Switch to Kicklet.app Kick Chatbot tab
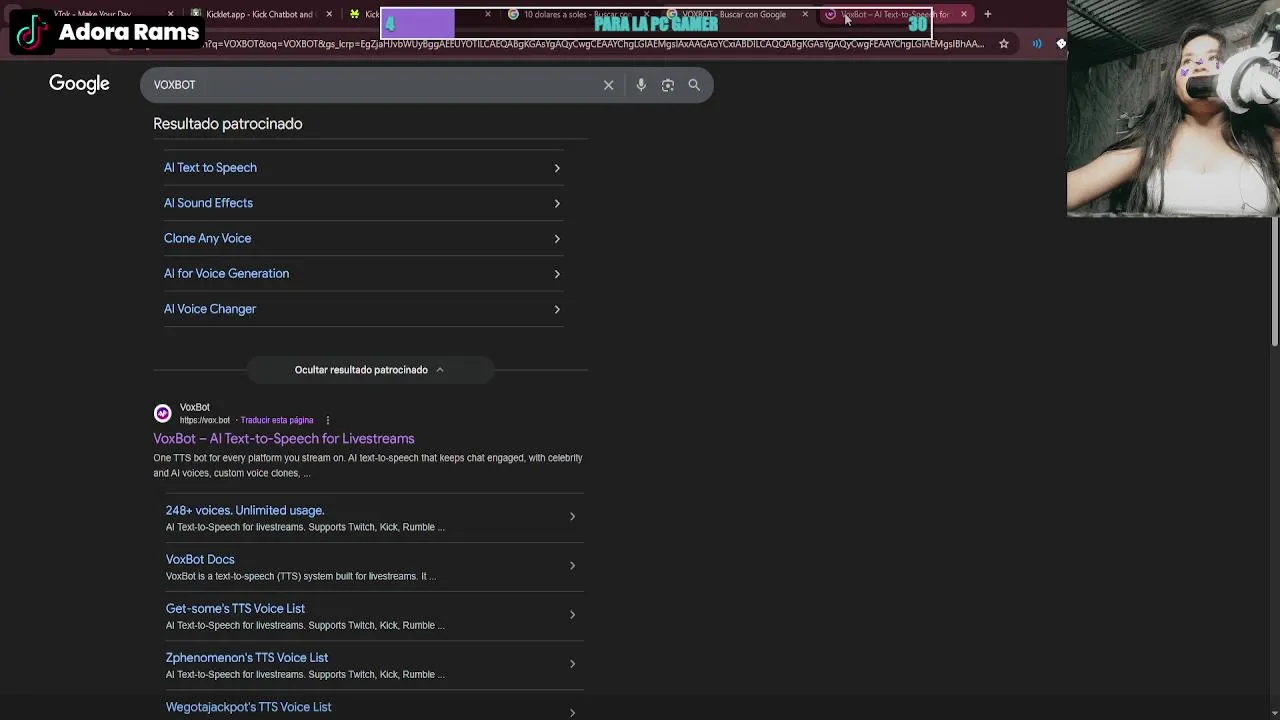 tap(260, 14)
